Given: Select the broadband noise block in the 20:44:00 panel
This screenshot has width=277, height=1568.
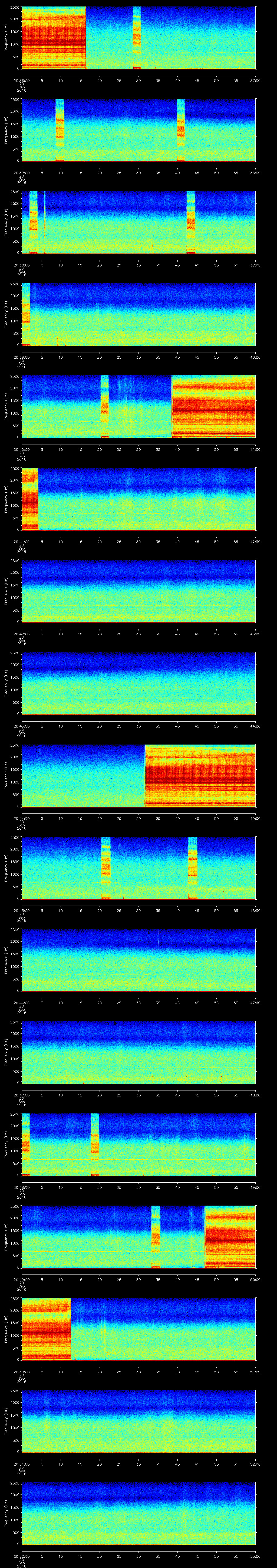Looking at the screenshot, I should click(200, 775).
